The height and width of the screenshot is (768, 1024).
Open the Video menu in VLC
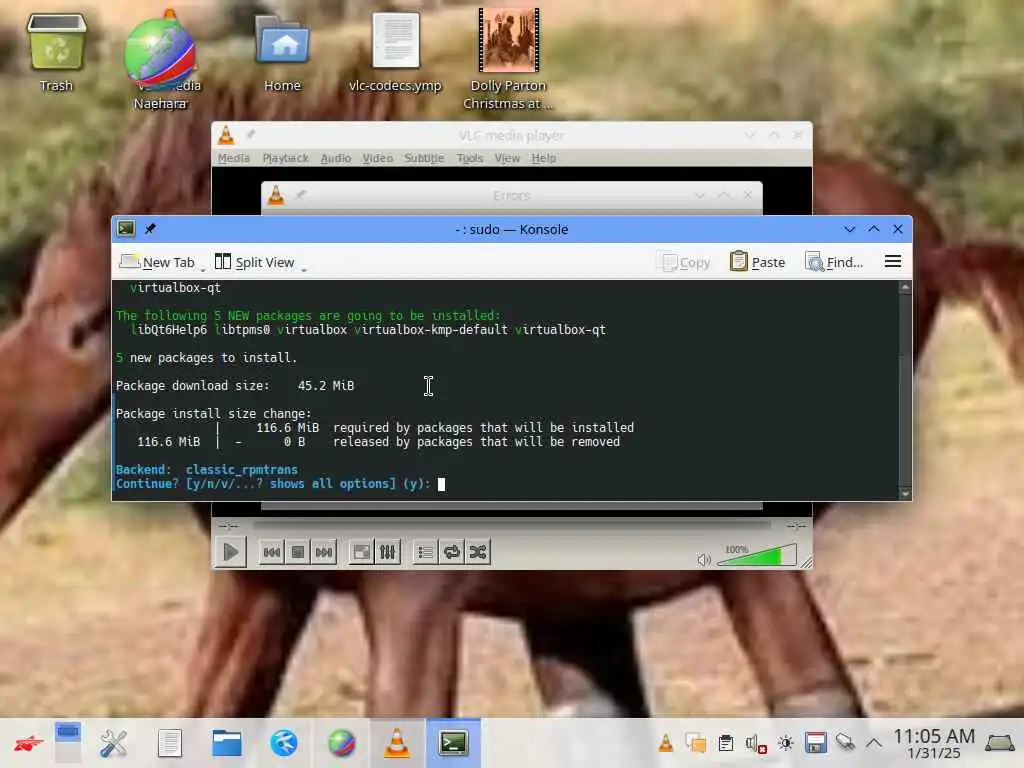click(377, 158)
